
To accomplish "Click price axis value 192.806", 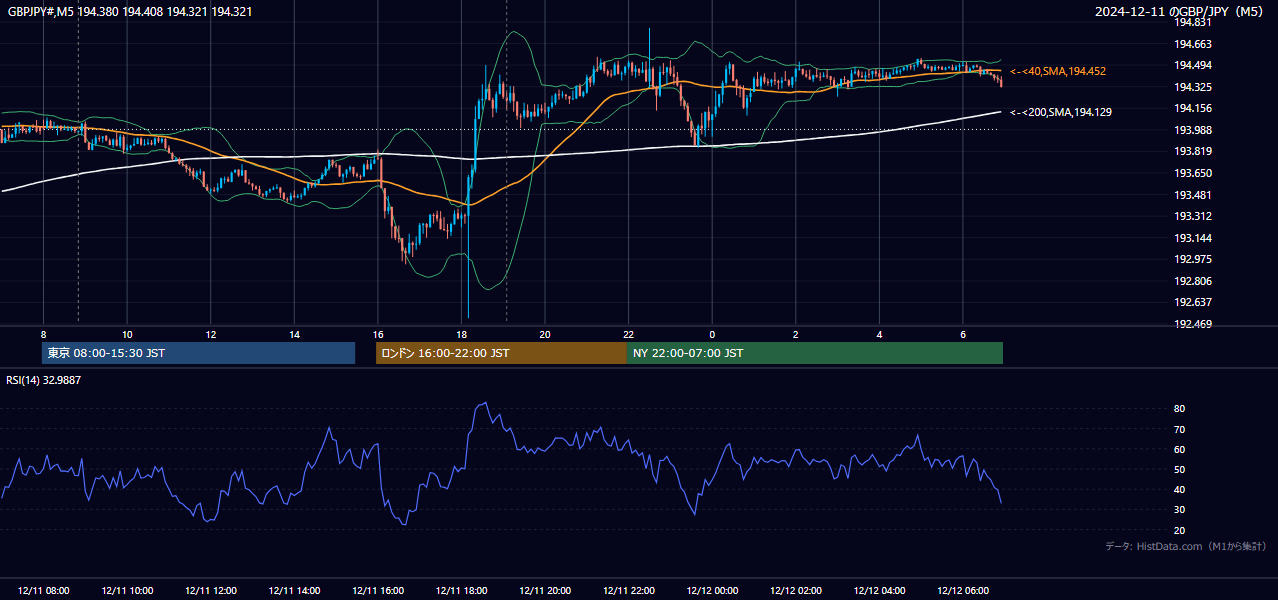I will 1192,281.
